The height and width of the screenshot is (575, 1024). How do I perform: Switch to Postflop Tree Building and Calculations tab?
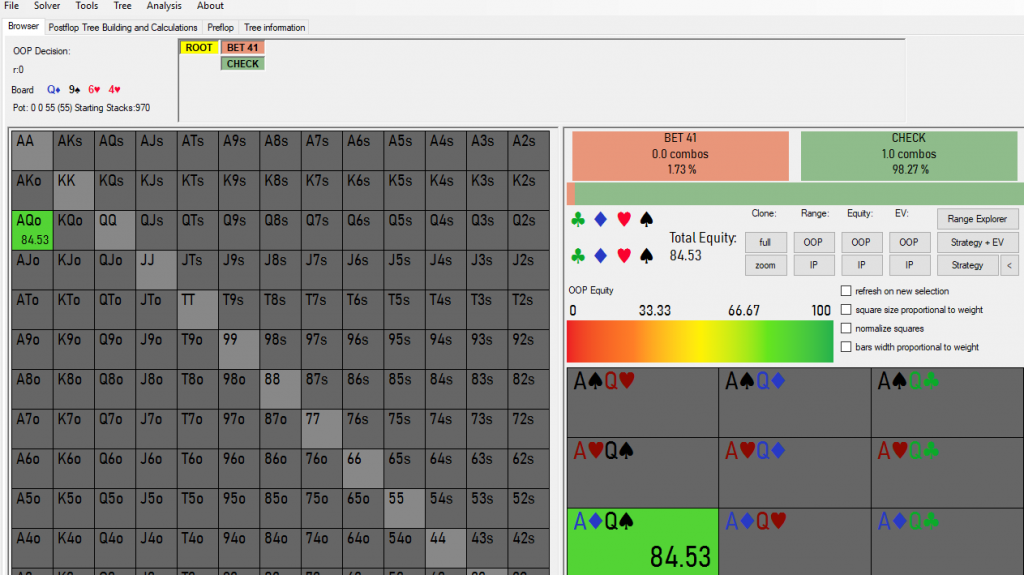(123, 27)
